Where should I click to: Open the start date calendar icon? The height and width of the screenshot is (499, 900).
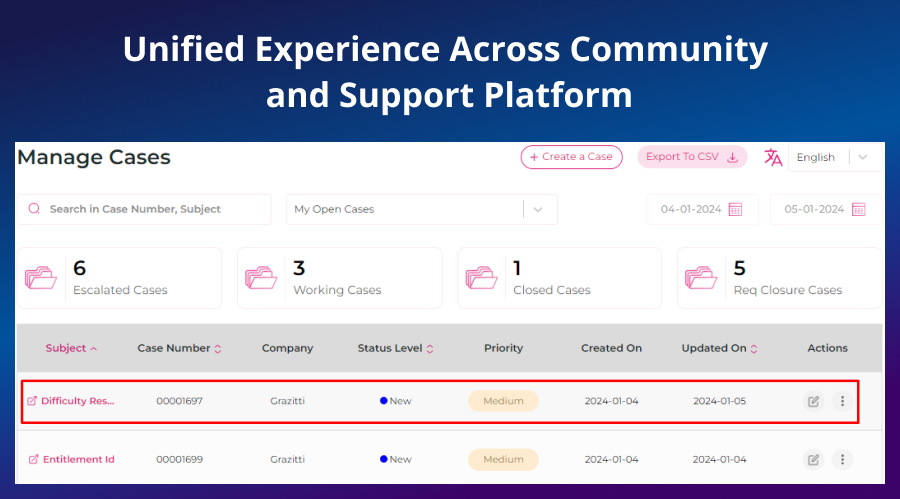click(735, 209)
